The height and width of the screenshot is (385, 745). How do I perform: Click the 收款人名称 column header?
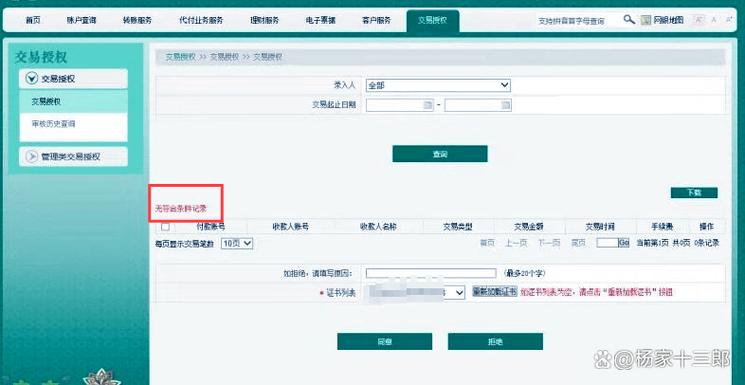click(378, 227)
